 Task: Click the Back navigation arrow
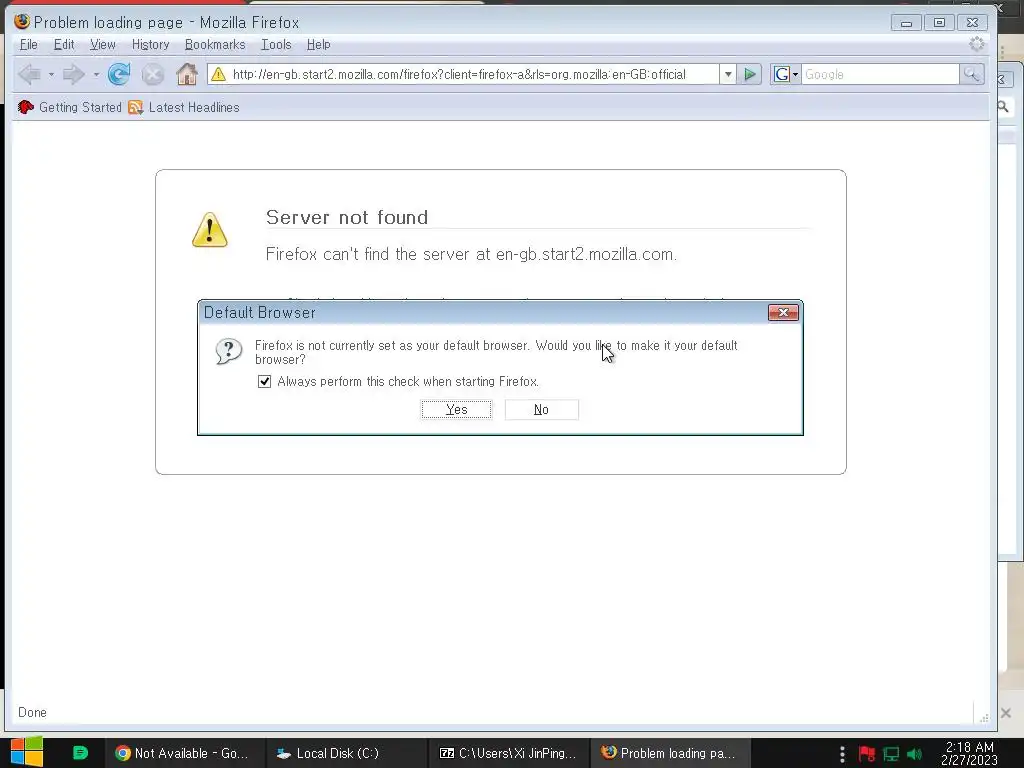30,74
